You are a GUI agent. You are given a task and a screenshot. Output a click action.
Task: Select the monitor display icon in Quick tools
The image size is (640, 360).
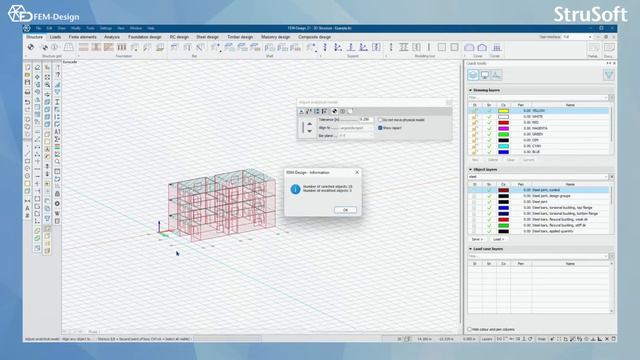coord(484,75)
